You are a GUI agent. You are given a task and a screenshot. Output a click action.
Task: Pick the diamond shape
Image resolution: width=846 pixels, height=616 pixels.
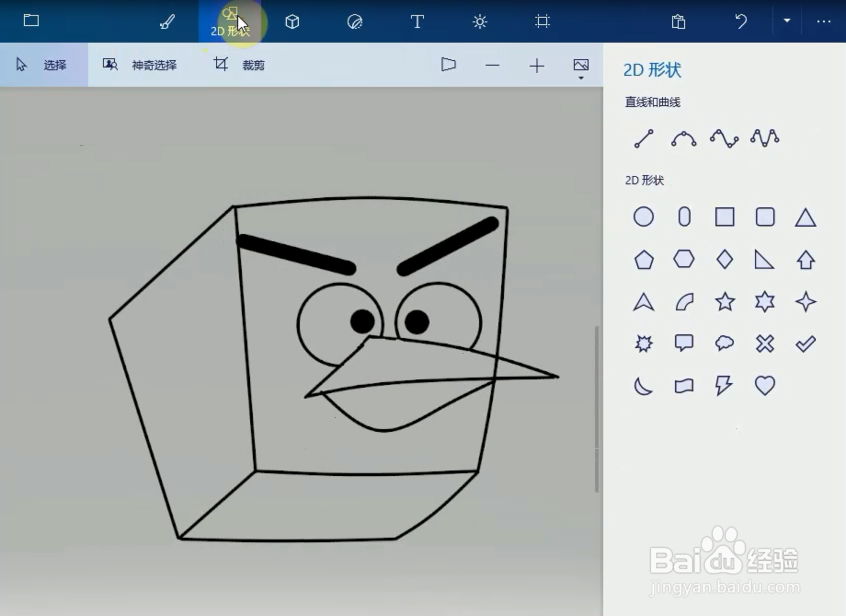pos(725,259)
